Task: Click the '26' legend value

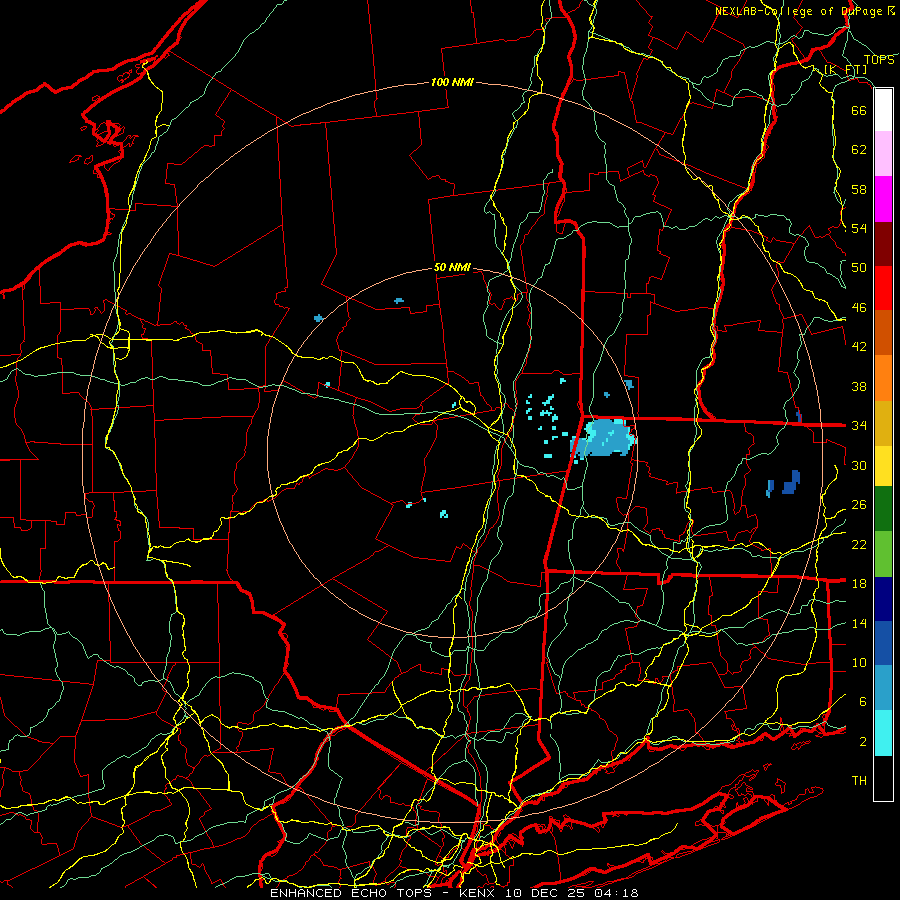Action: click(x=859, y=505)
